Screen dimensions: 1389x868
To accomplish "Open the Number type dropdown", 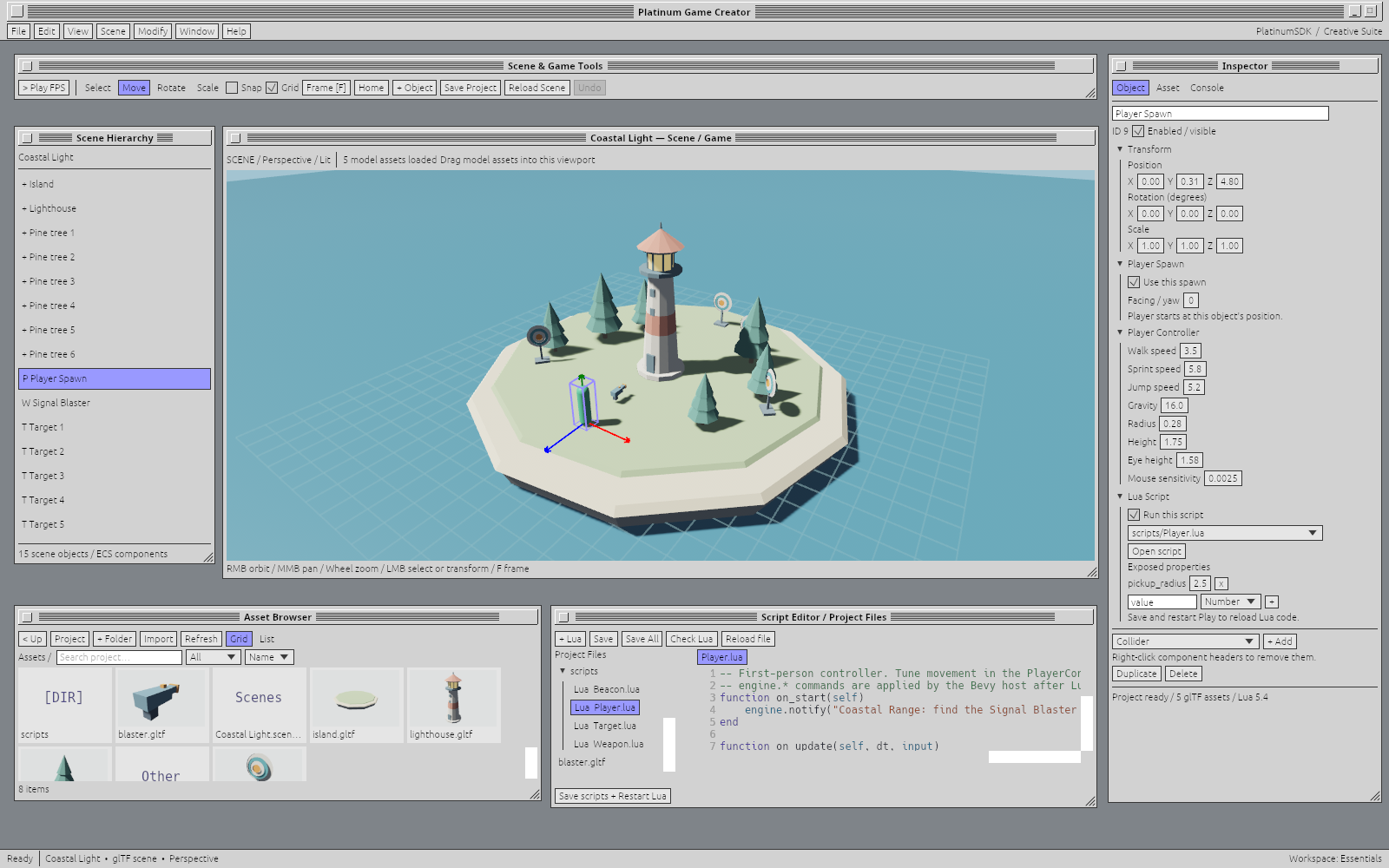I will coord(1230,602).
